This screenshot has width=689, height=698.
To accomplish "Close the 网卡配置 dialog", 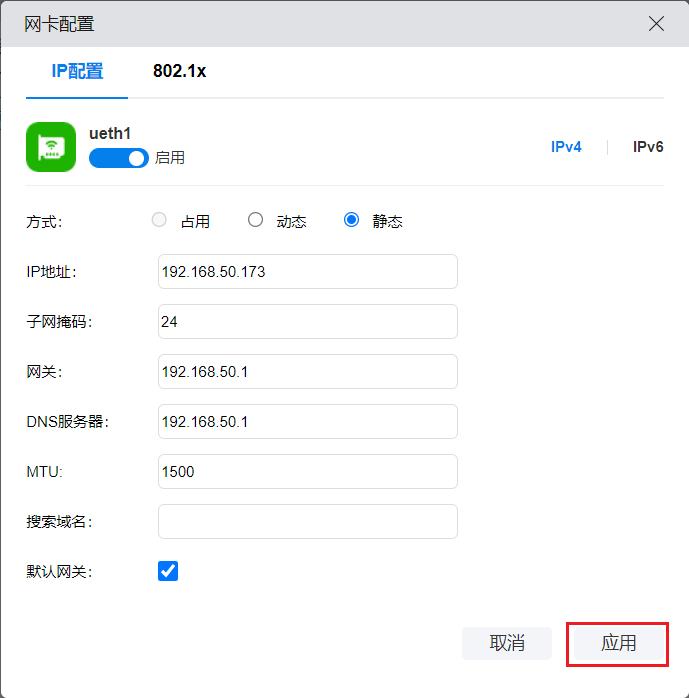I will point(656,24).
